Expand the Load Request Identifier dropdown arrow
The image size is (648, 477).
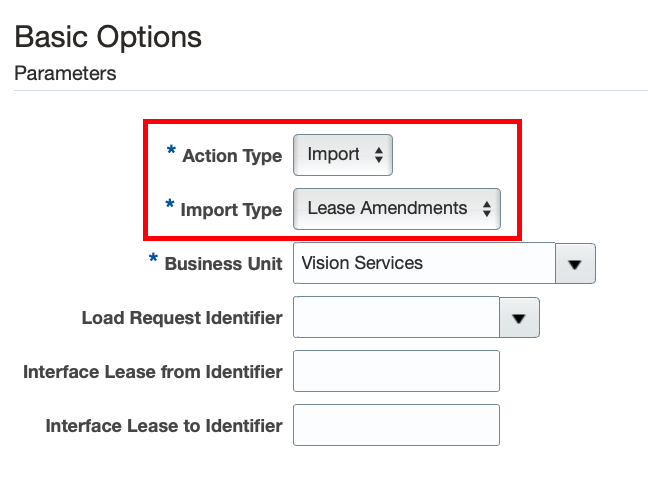(x=519, y=318)
